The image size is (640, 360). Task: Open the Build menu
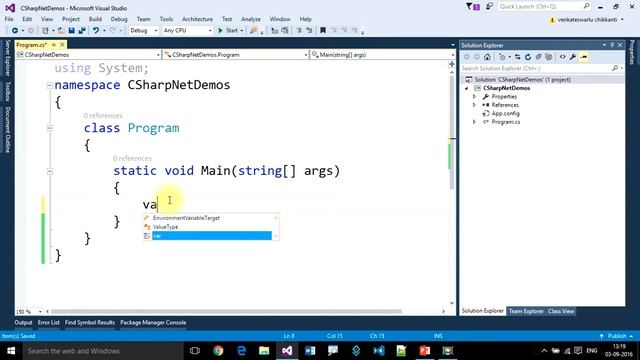click(x=95, y=19)
